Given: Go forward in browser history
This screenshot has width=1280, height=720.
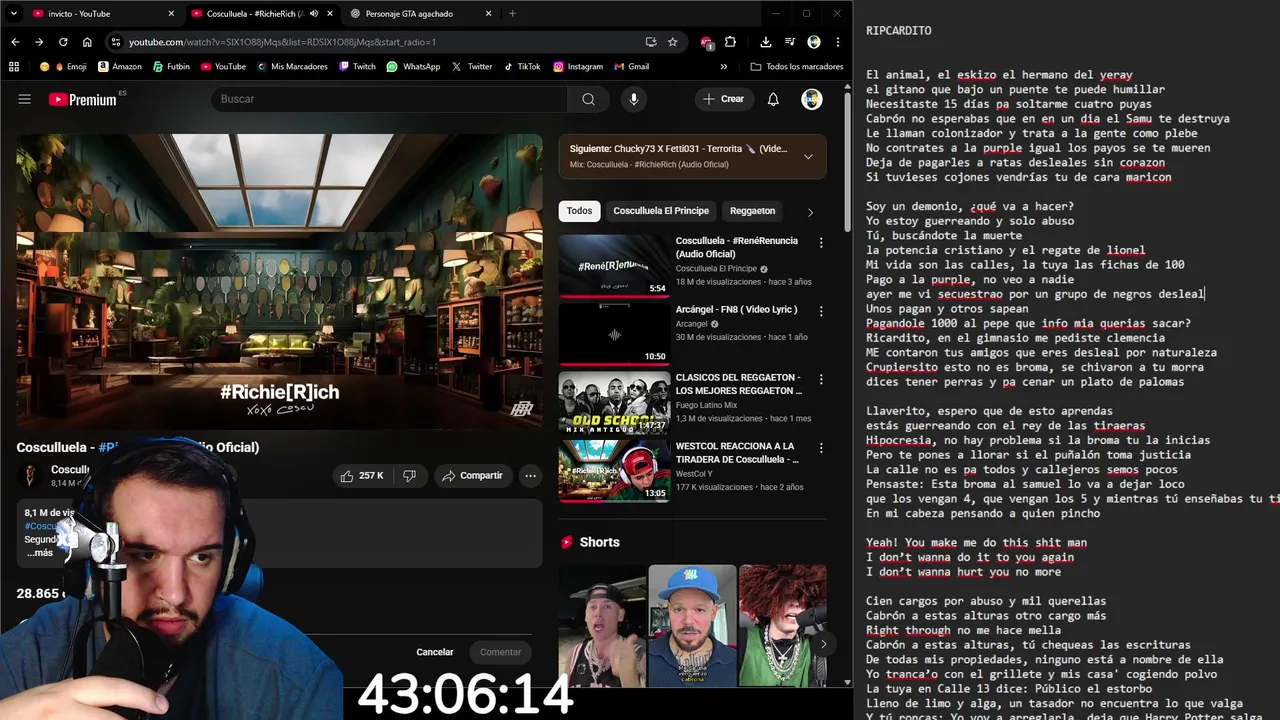Looking at the screenshot, I should click(39, 42).
